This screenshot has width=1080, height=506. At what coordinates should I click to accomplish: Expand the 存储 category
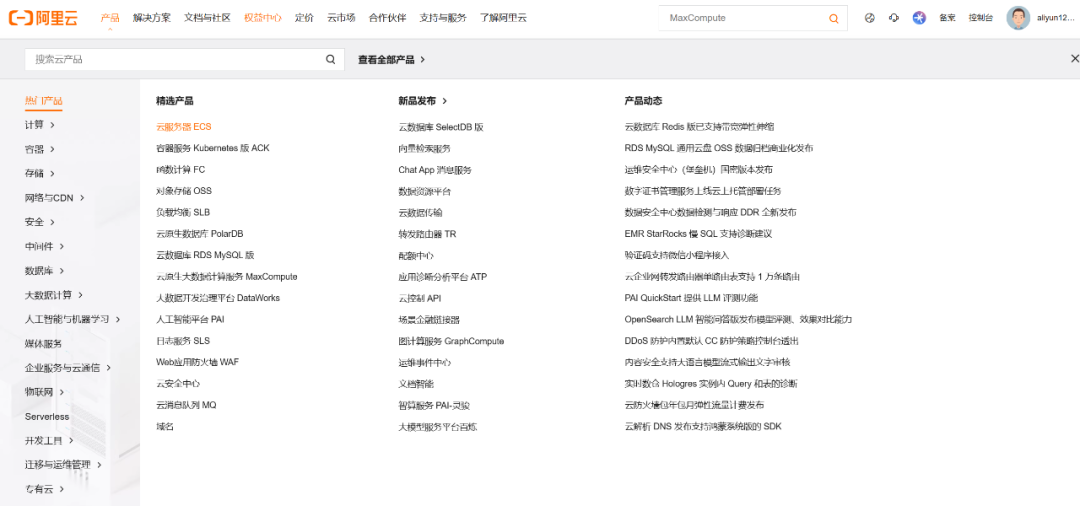tap(40, 173)
